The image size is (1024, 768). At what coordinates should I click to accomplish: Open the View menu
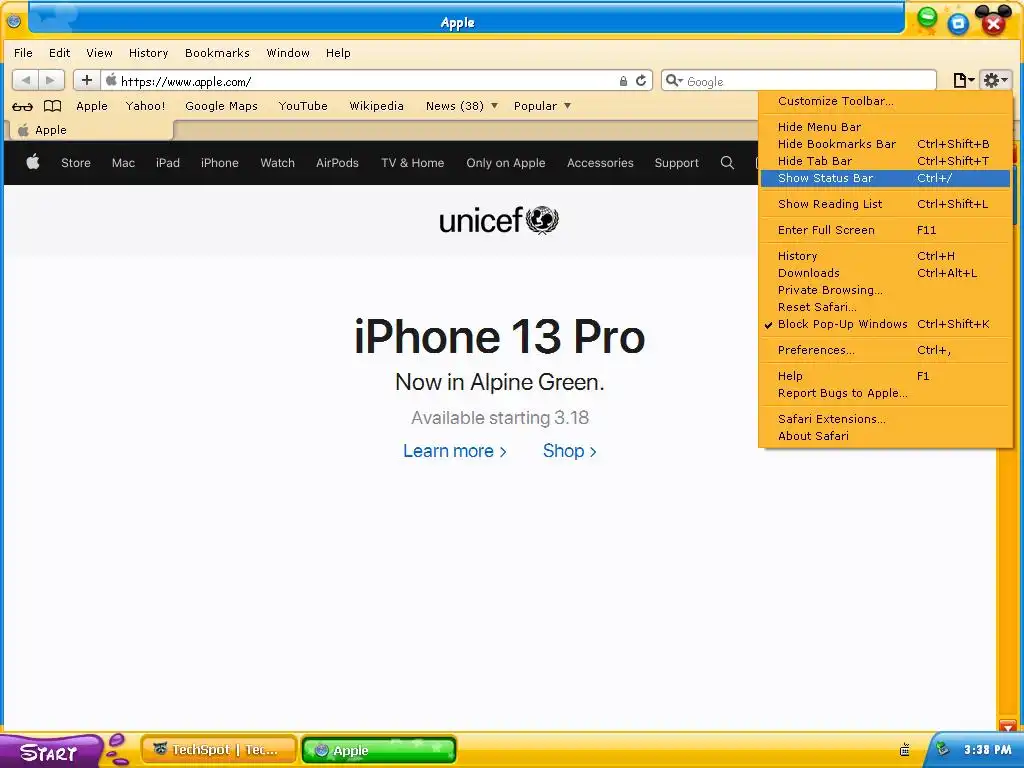(x=99, y=53)
